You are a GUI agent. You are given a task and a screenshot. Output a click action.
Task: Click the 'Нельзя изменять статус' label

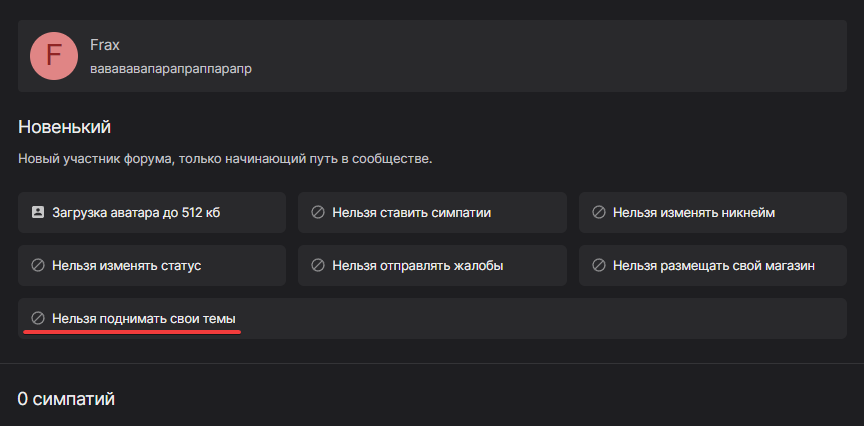pos(127,265)
